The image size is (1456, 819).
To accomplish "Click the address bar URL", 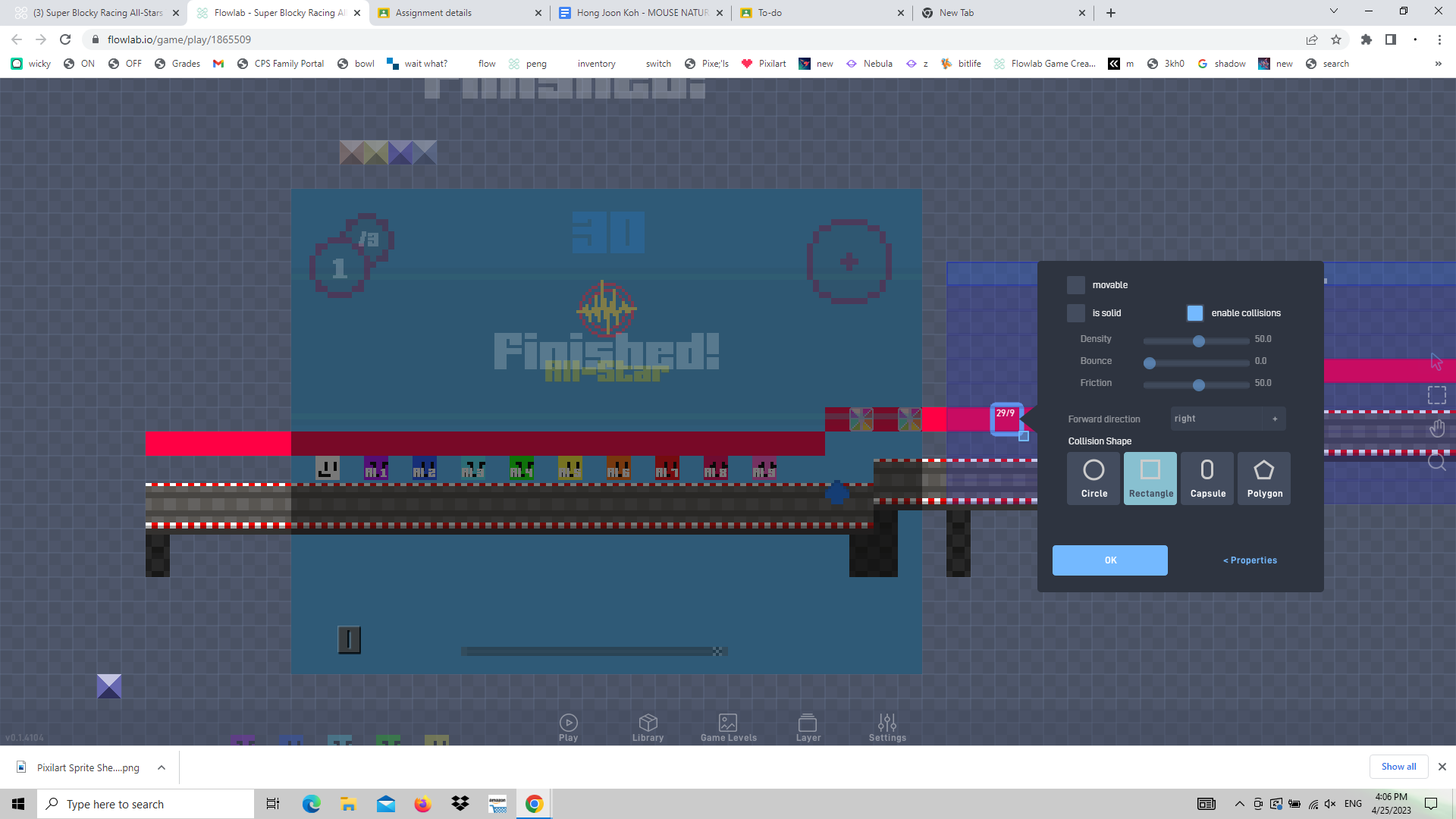I will point(179,39).
